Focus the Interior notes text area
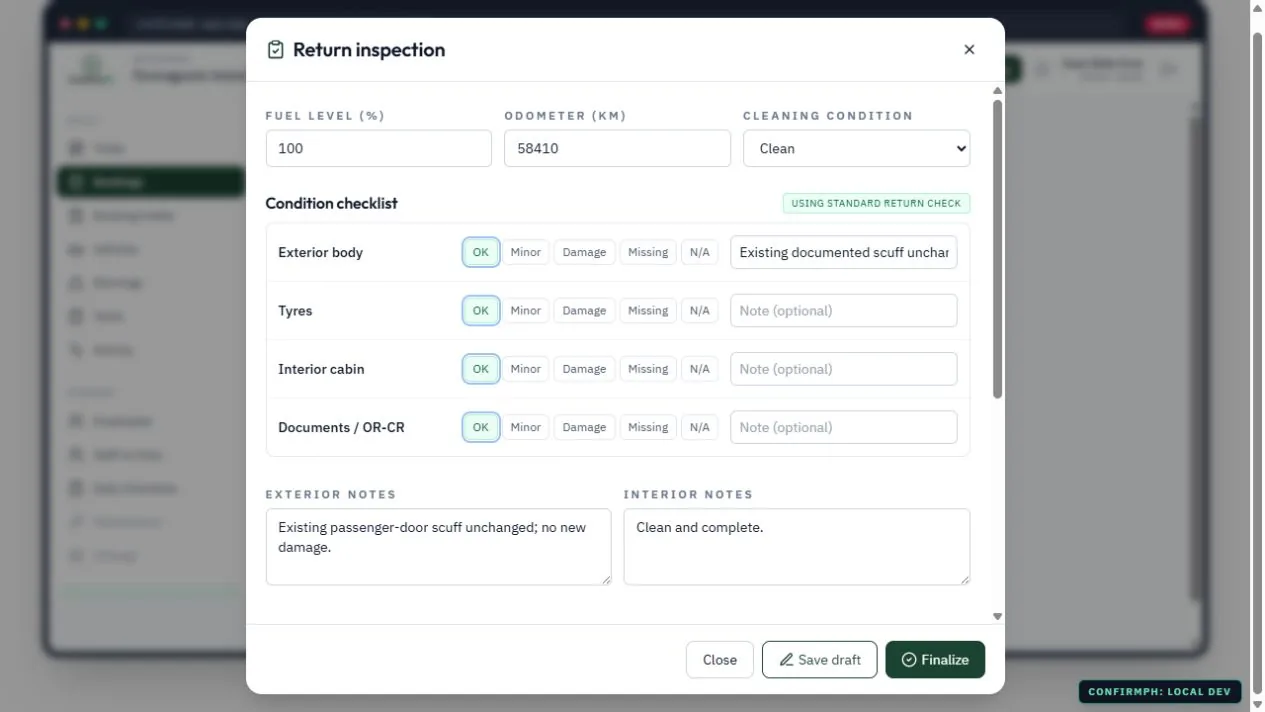The image size is (1265, 712). point(796,547)
